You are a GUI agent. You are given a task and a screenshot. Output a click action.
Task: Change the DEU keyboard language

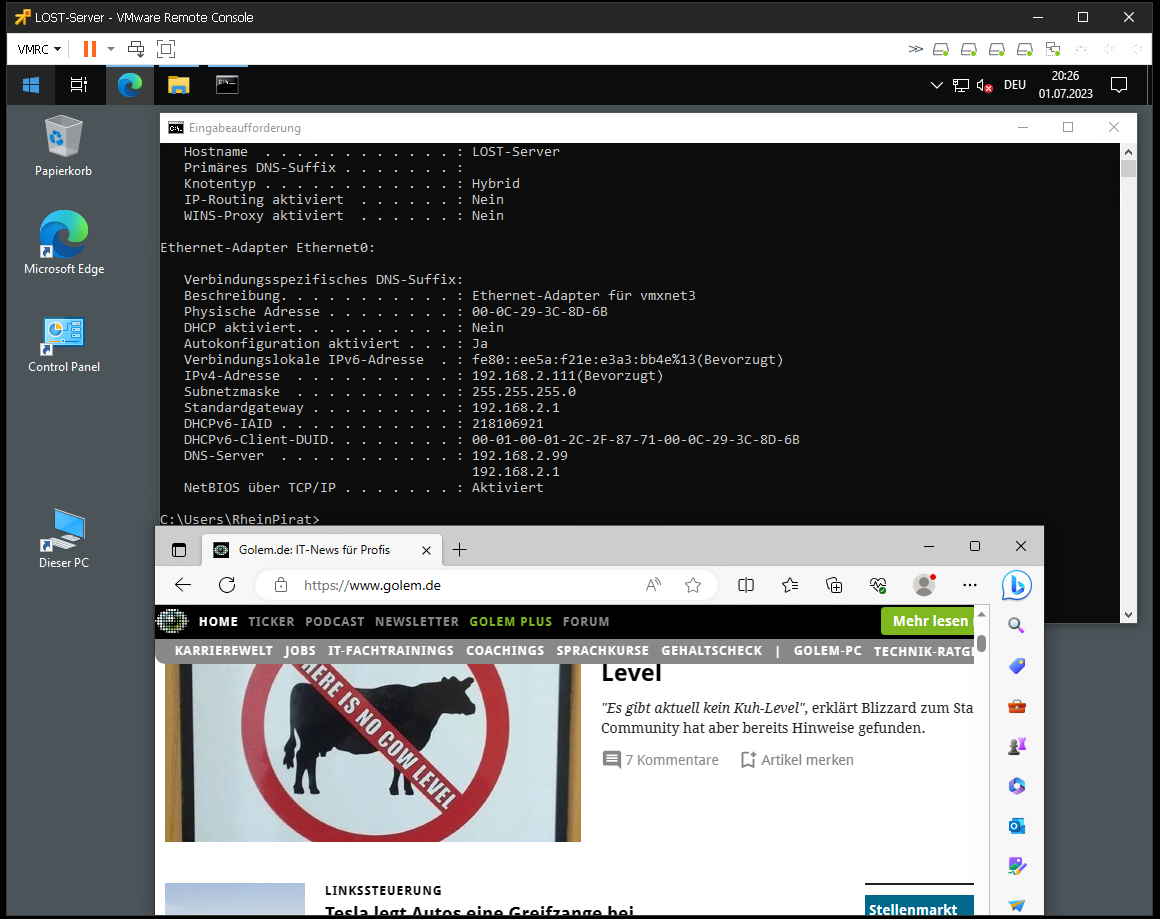(x=1015, y=85)
